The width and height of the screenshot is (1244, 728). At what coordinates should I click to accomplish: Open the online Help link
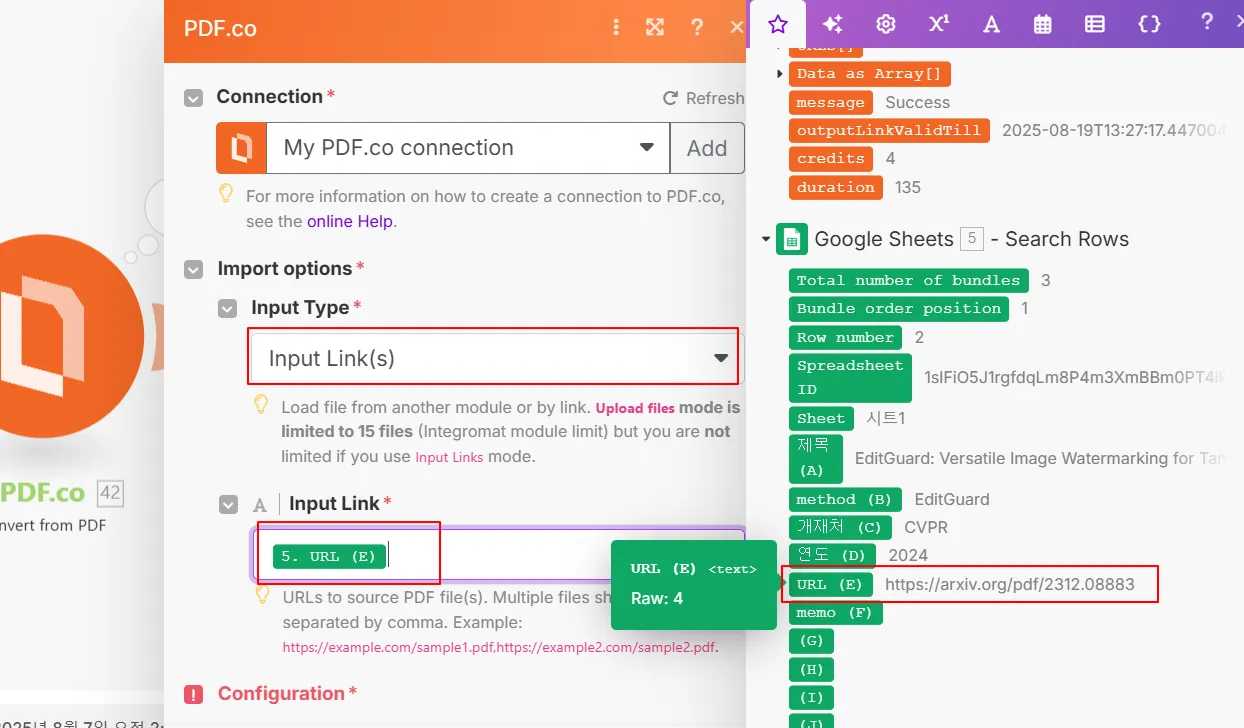(x=350, y=221)
